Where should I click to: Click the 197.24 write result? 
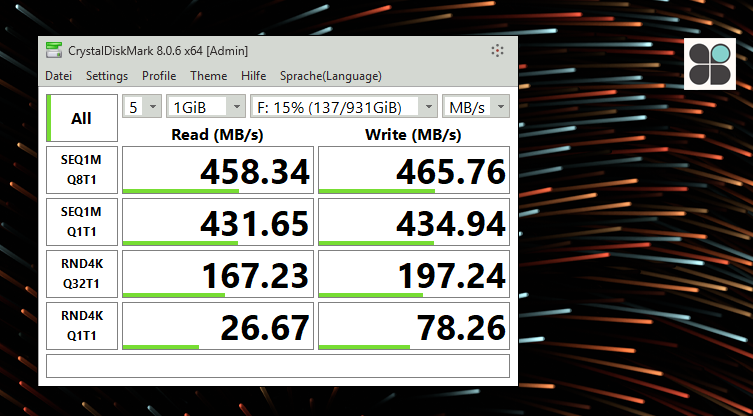tap(414, 274)
